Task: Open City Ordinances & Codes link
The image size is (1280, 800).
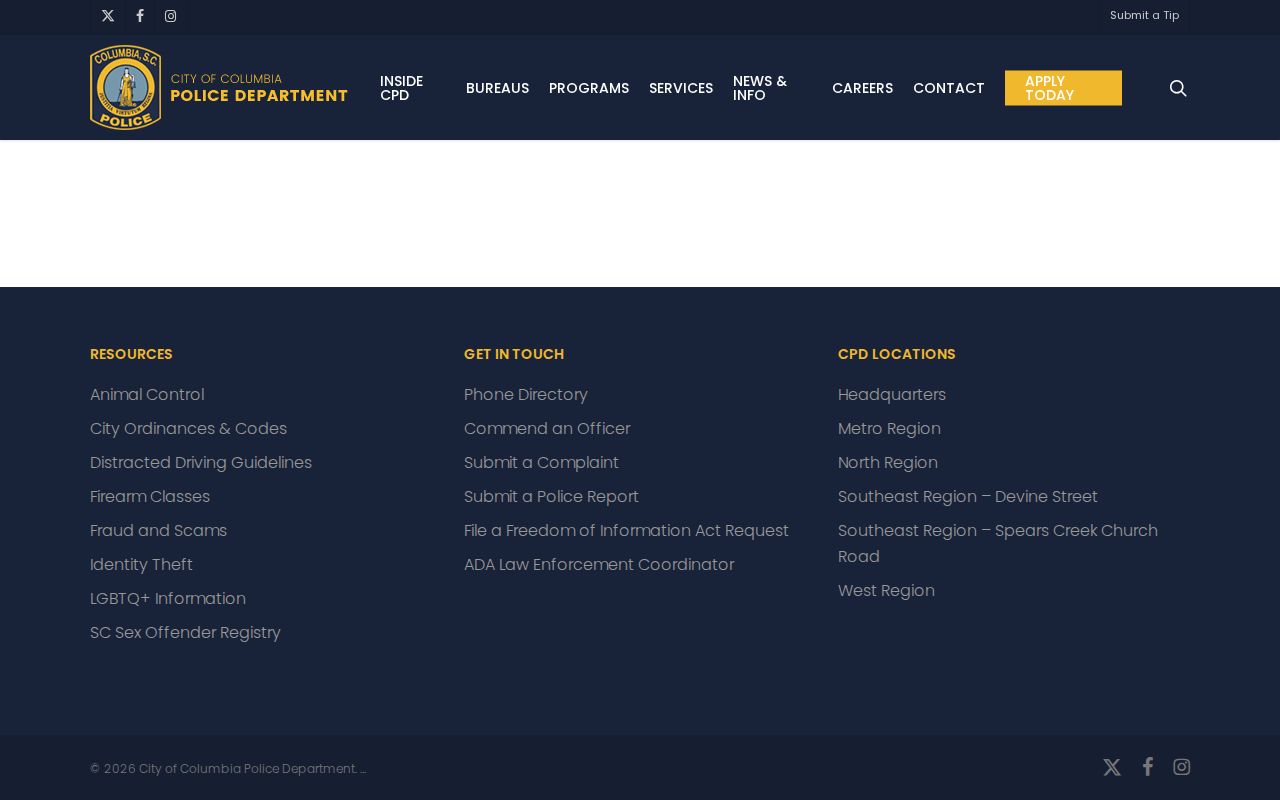Action: [x=188, y=428]
